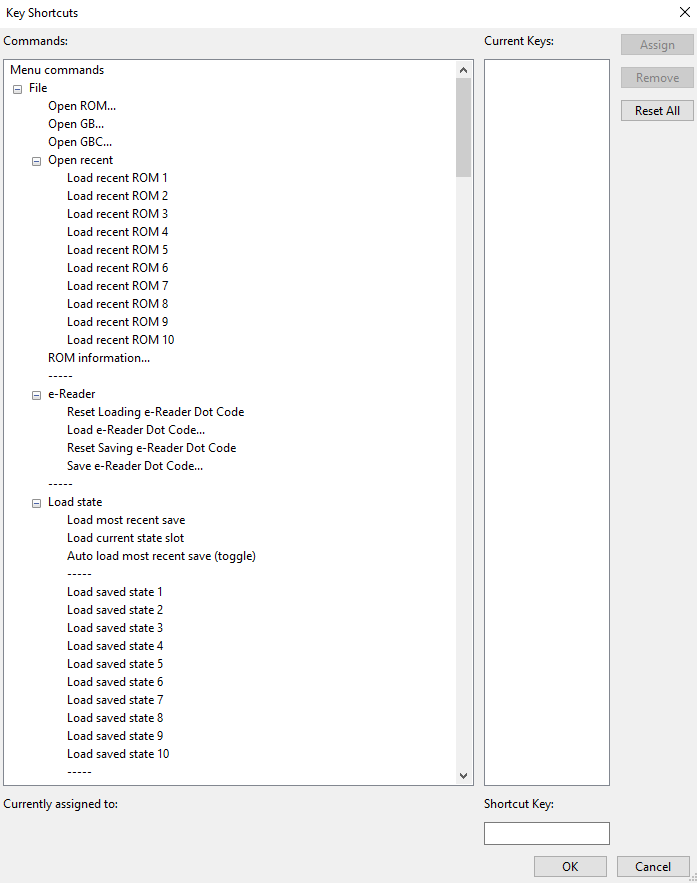The image size is (697, 883).
Task: Select Load saved state 10
Action: tap(118, 755)
